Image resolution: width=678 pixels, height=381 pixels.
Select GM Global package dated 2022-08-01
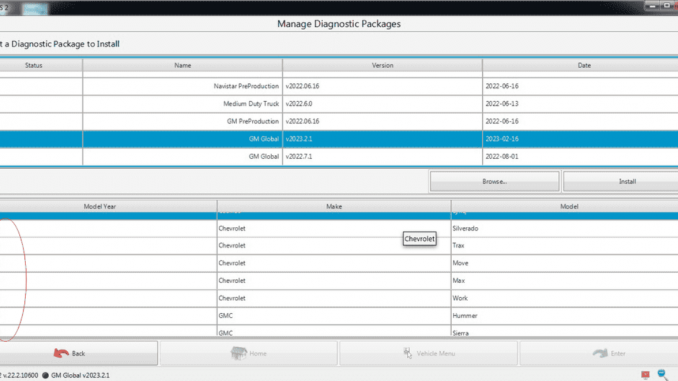pos(339,157)
